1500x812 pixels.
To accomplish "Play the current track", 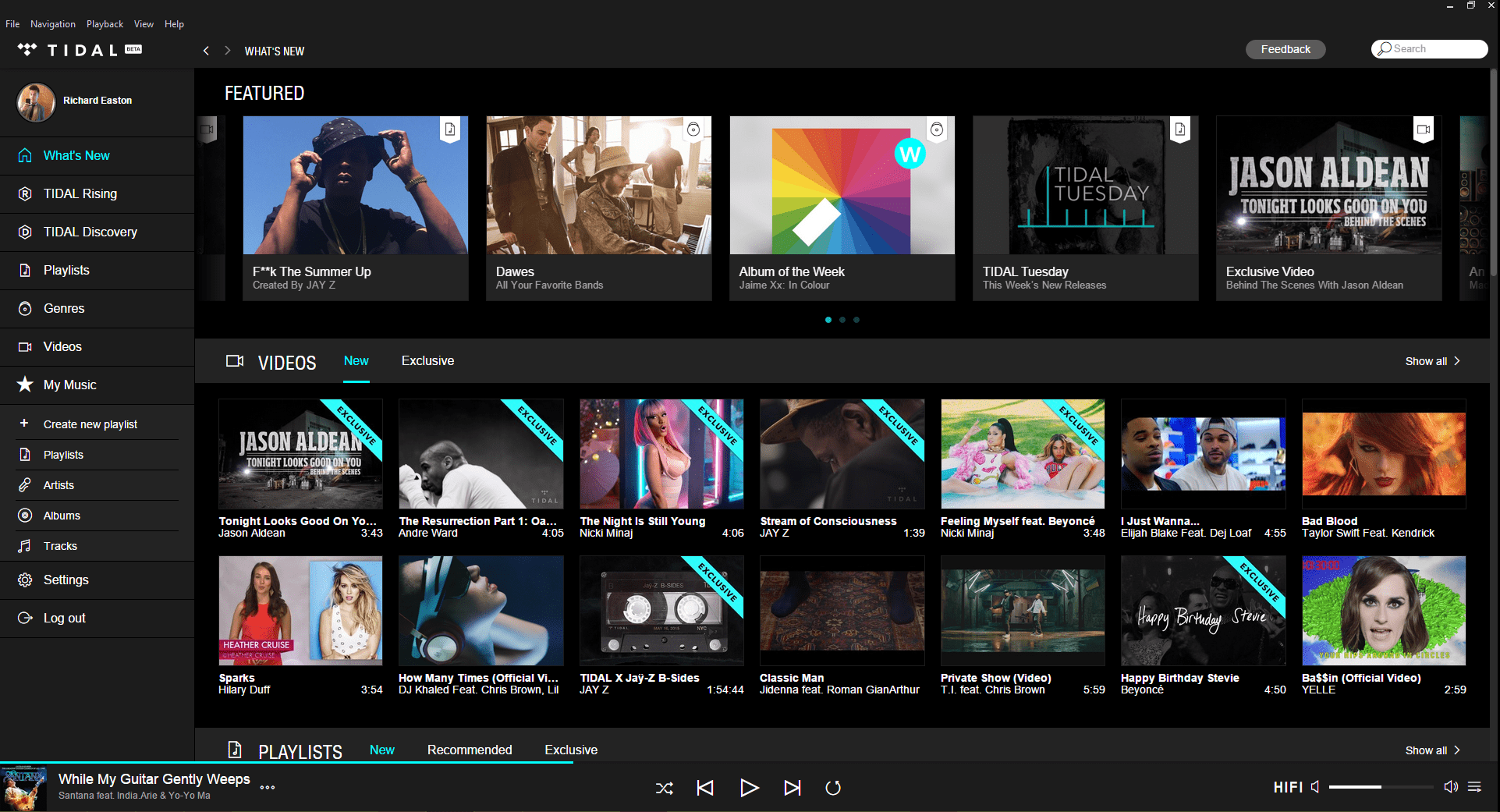I will coord(749,788).
